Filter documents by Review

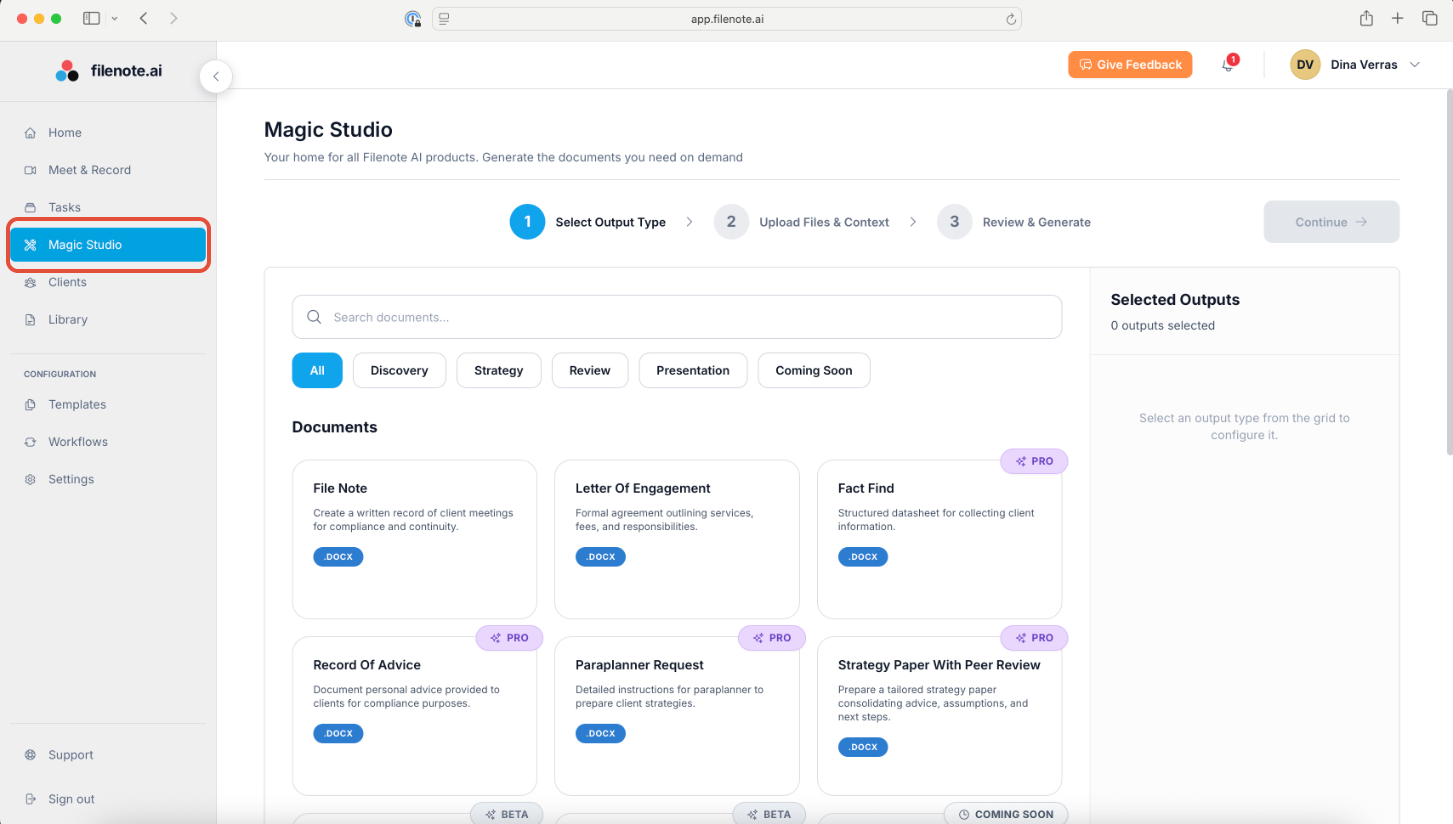pyautogui.click(x=590, y=370)
